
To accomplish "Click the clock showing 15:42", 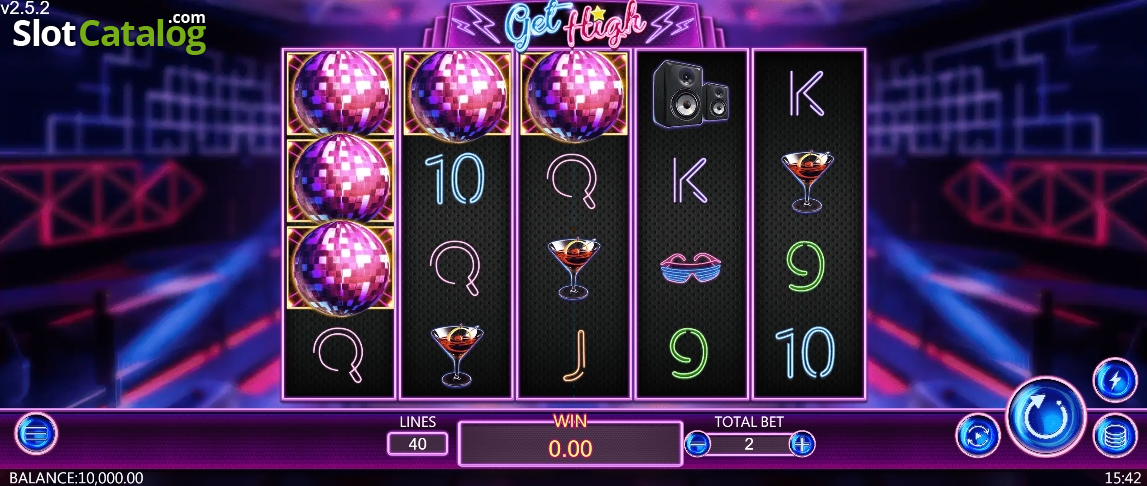I will [x=1122, y=478].
